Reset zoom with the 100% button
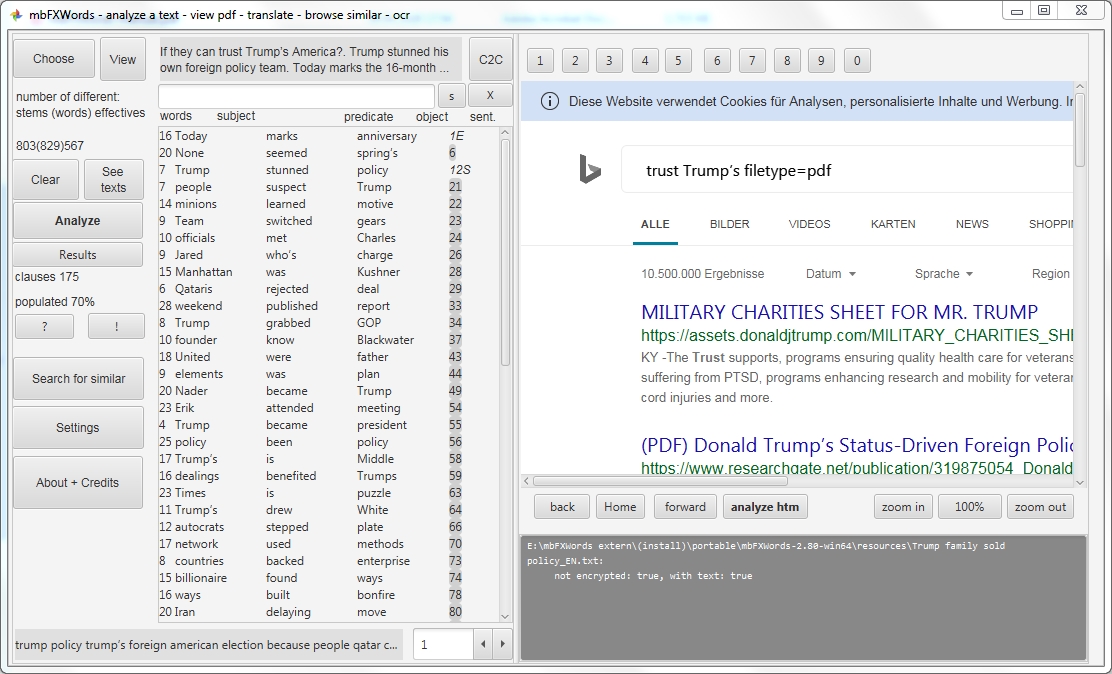Viewport: 1112px width, 674px height. [x=969, y=507]
